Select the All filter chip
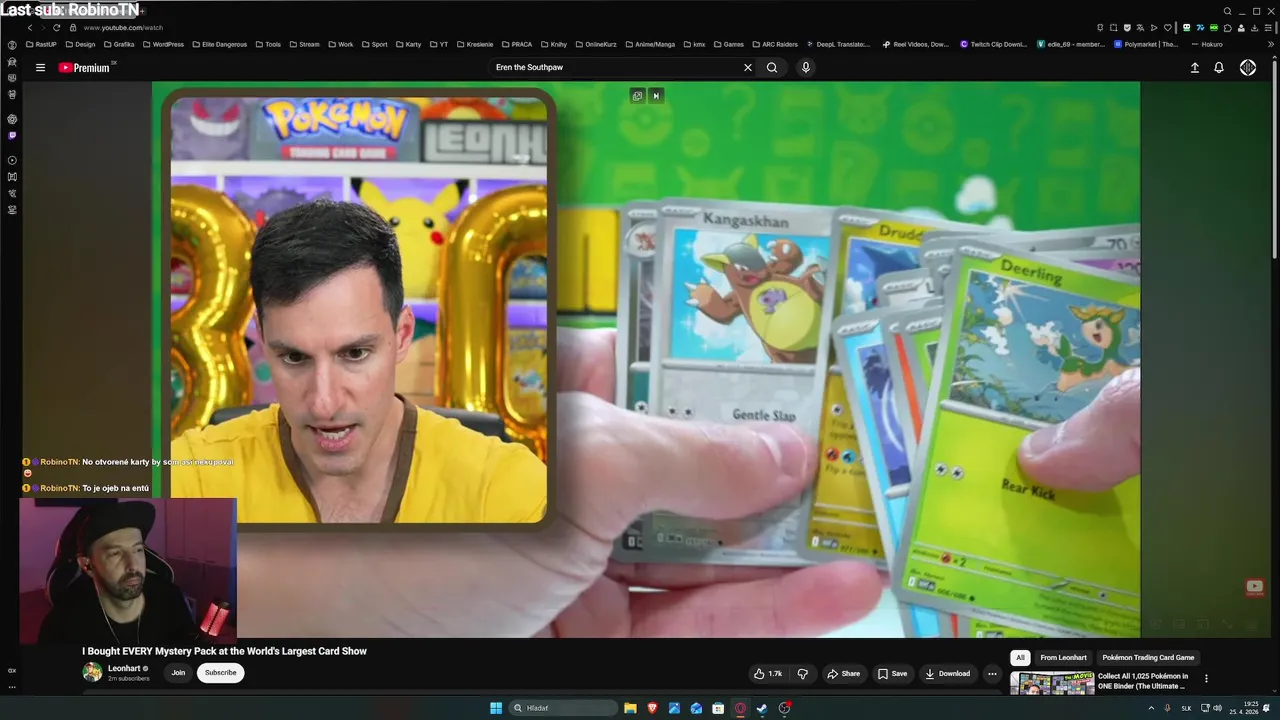 pos(1020,658)
